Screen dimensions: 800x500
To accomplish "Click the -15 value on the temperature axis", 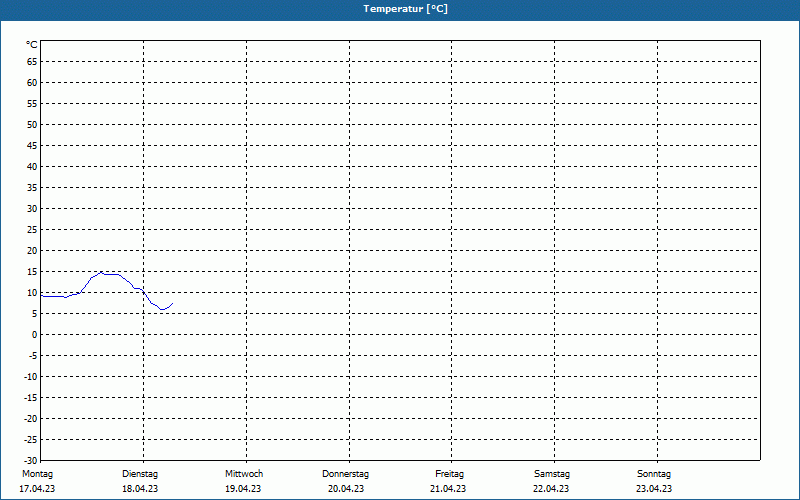I will (31, 398).
